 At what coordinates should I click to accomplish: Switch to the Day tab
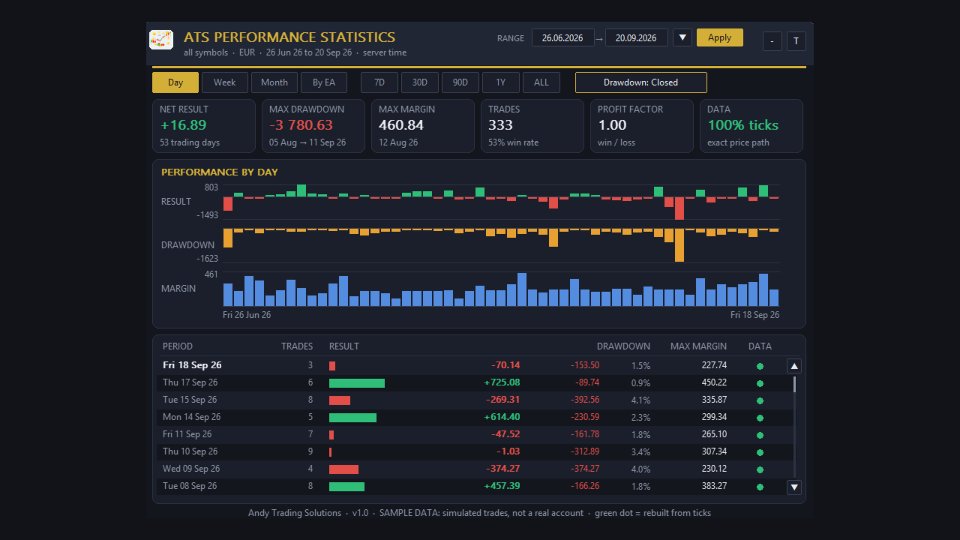[x=175, y=83]
